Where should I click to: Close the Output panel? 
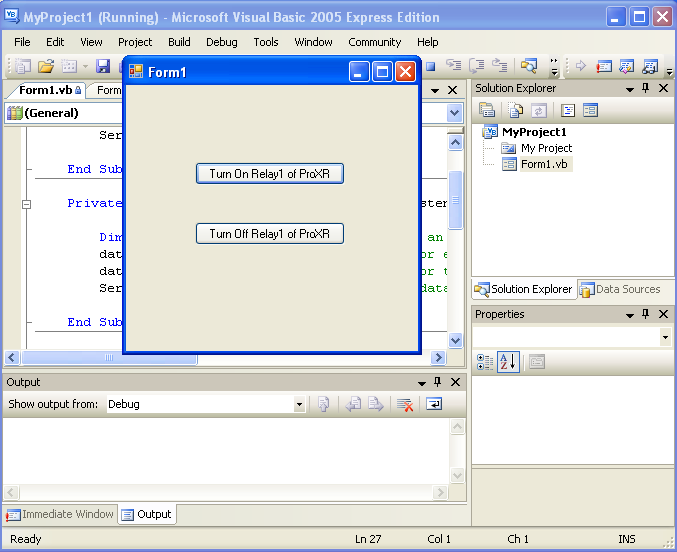click(x=455, y=382)
